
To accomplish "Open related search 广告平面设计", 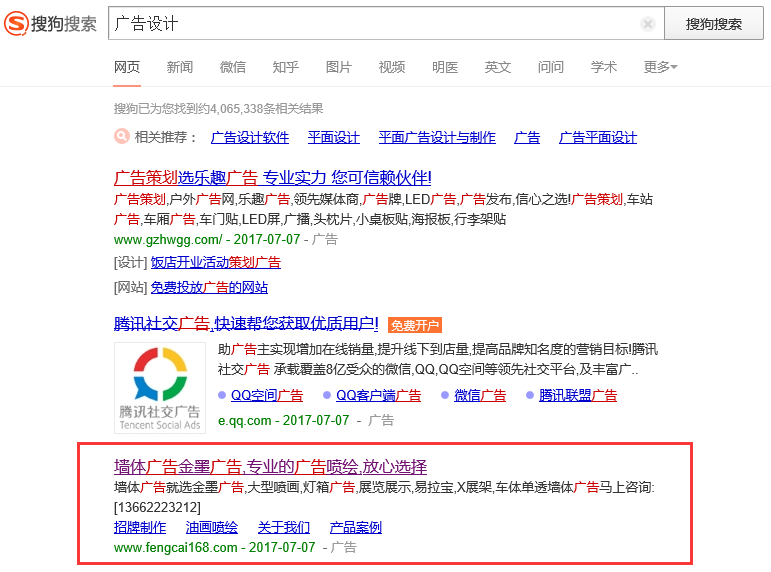I will click(x=598, y=138).
